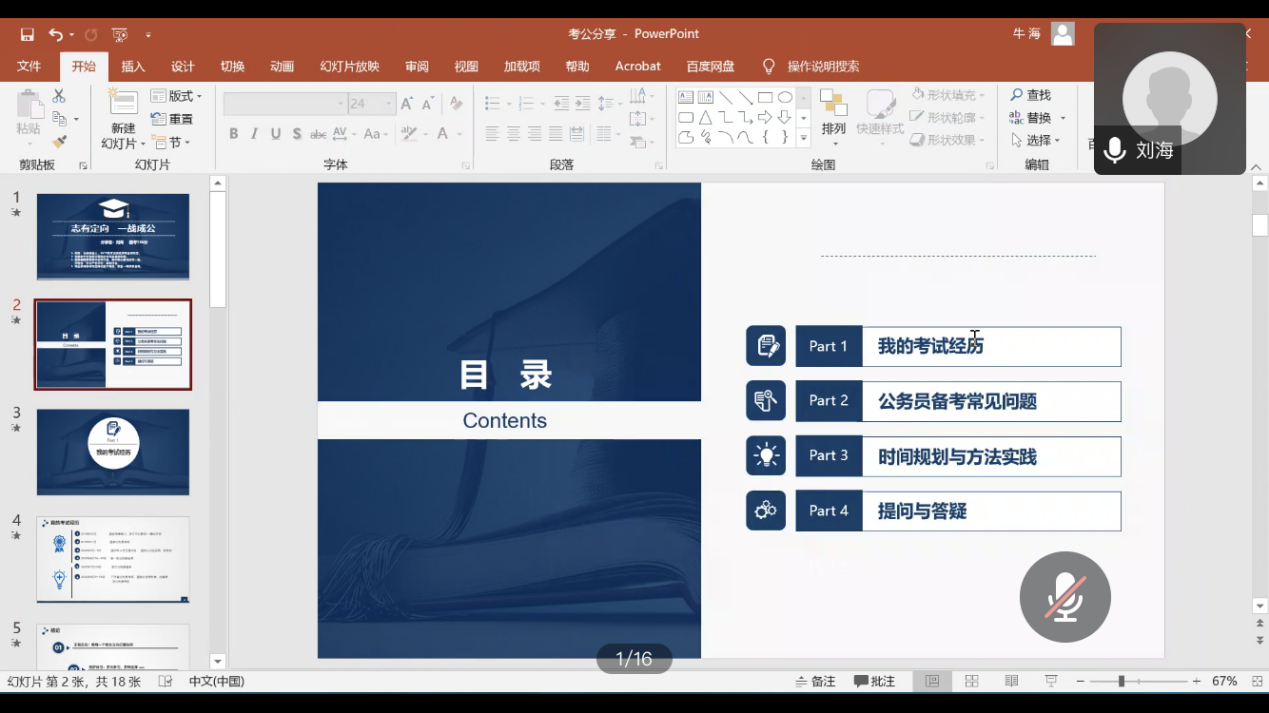This screenshot has width=1269, height=713.
Task: Switch to the Slide Show (幻灯片放映) tab
Action: click(349, 66)
